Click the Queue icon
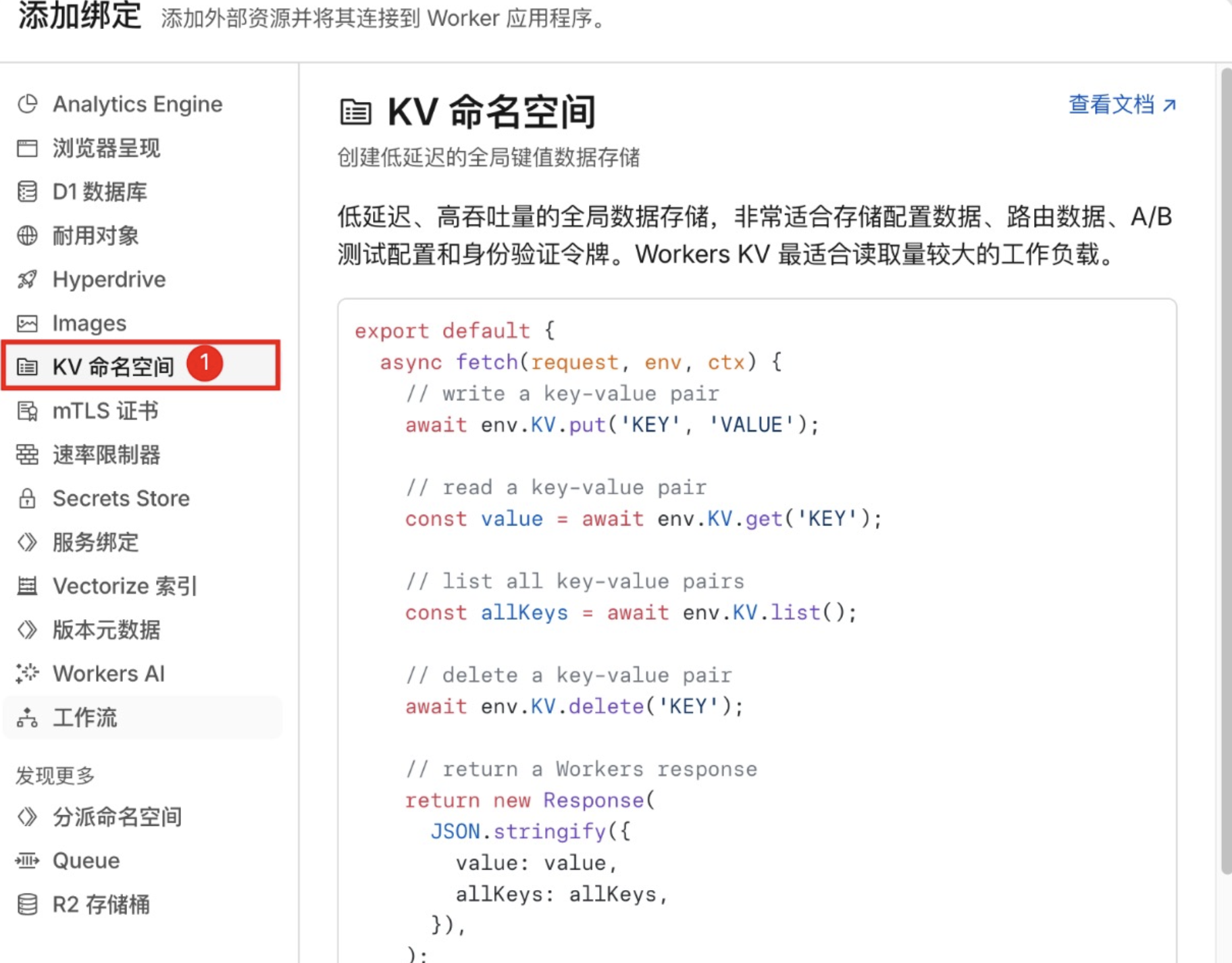Screen dimensions: 1232x963 click(x=28, y=860)
